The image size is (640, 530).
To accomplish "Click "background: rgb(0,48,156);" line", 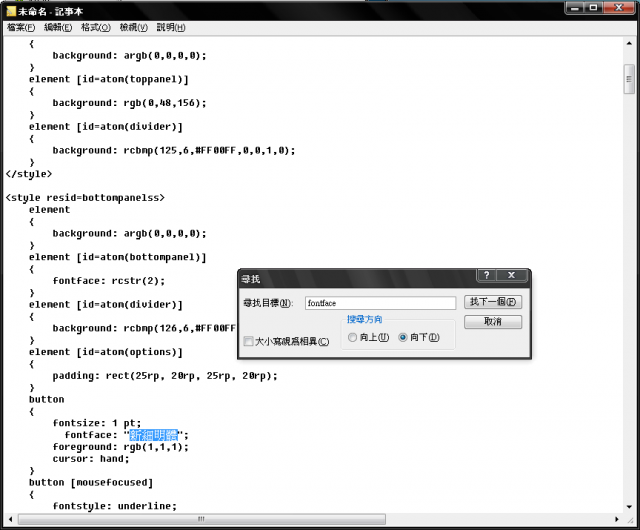I will pyautogui.click(x=129, y=103).
